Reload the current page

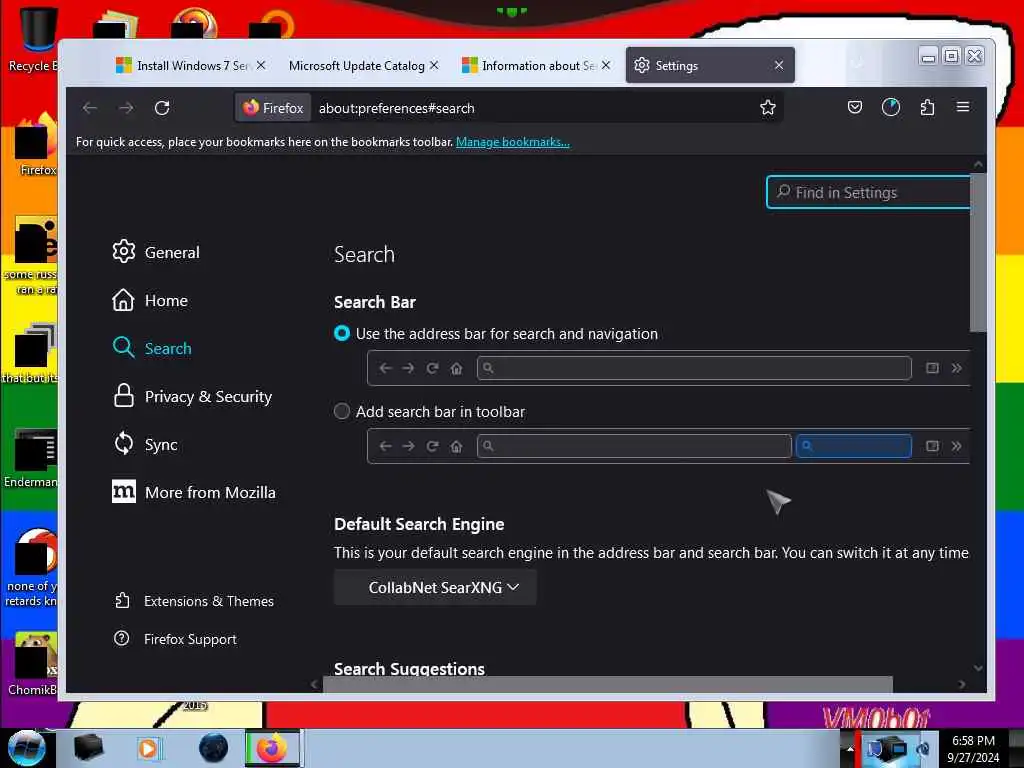pyautogui.click(x=162, y=108)
